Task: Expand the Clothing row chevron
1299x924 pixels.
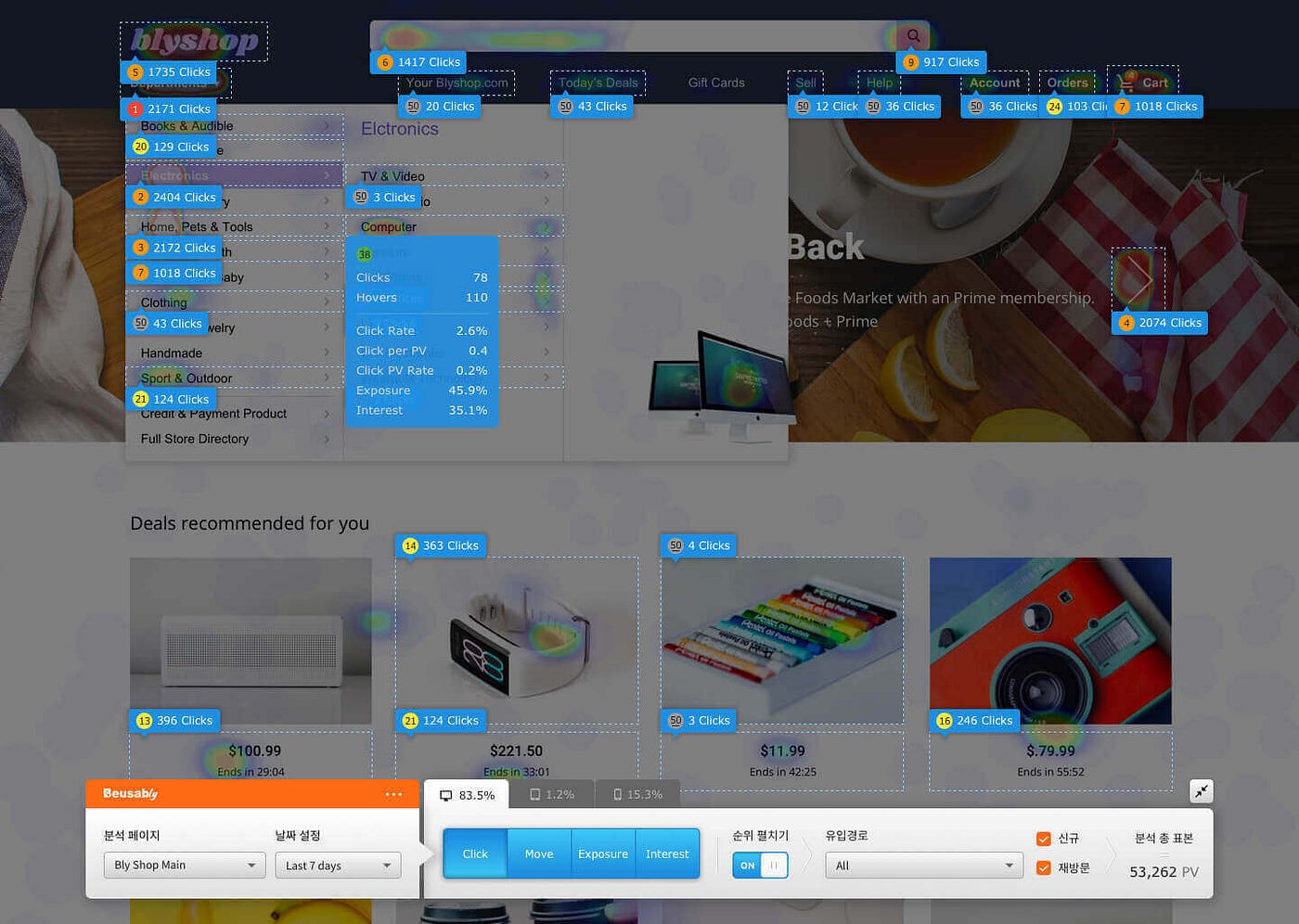Action: [327, 302]
